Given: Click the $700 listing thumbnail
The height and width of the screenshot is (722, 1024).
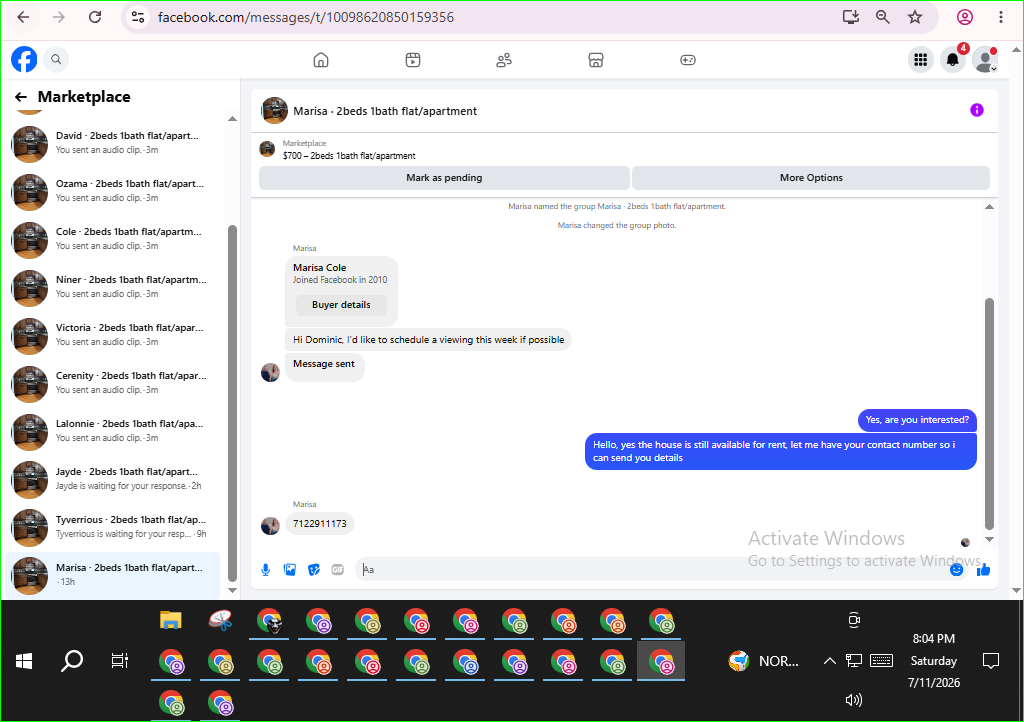Looking at the screenshot, I should [267, 149].
